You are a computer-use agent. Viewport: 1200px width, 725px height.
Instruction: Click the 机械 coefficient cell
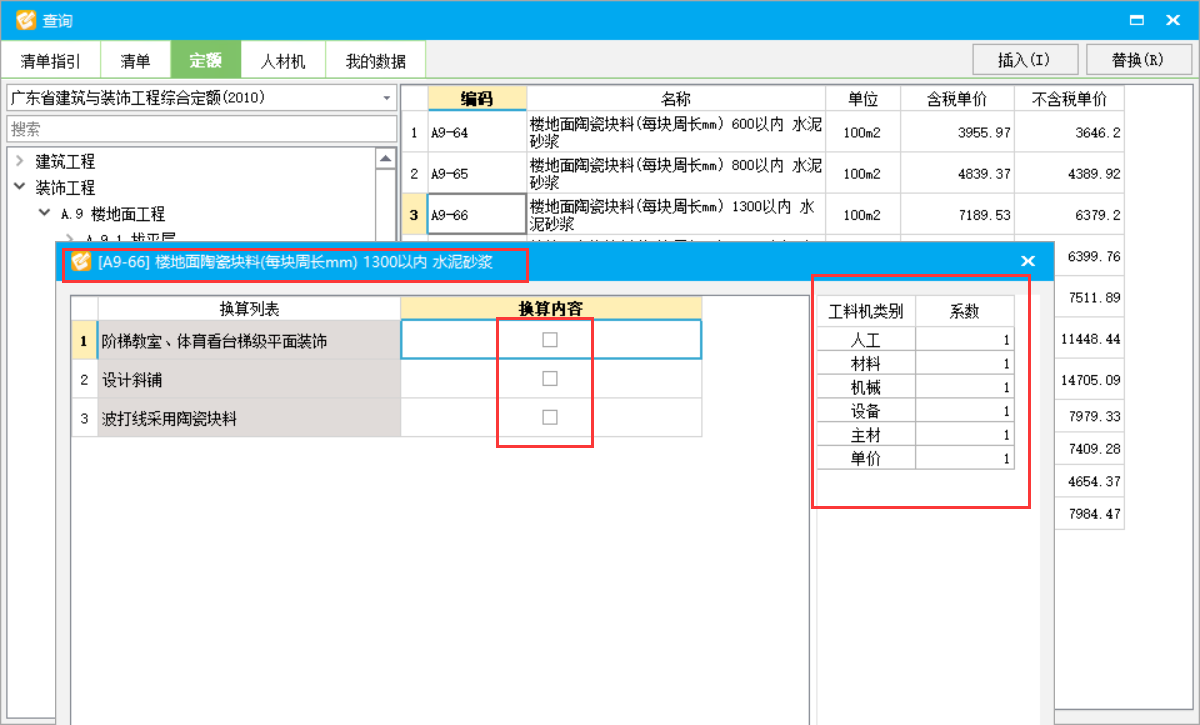click(964, 387)
